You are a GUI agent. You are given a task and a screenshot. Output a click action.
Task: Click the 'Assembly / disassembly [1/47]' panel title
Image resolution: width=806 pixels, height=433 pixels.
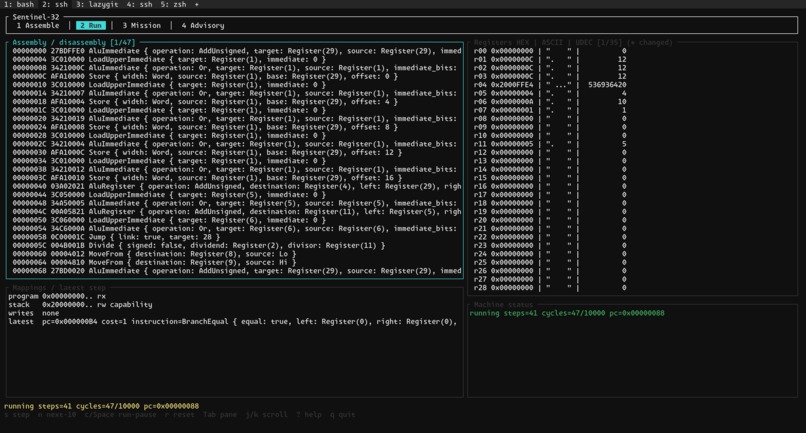tap(74, 42)
